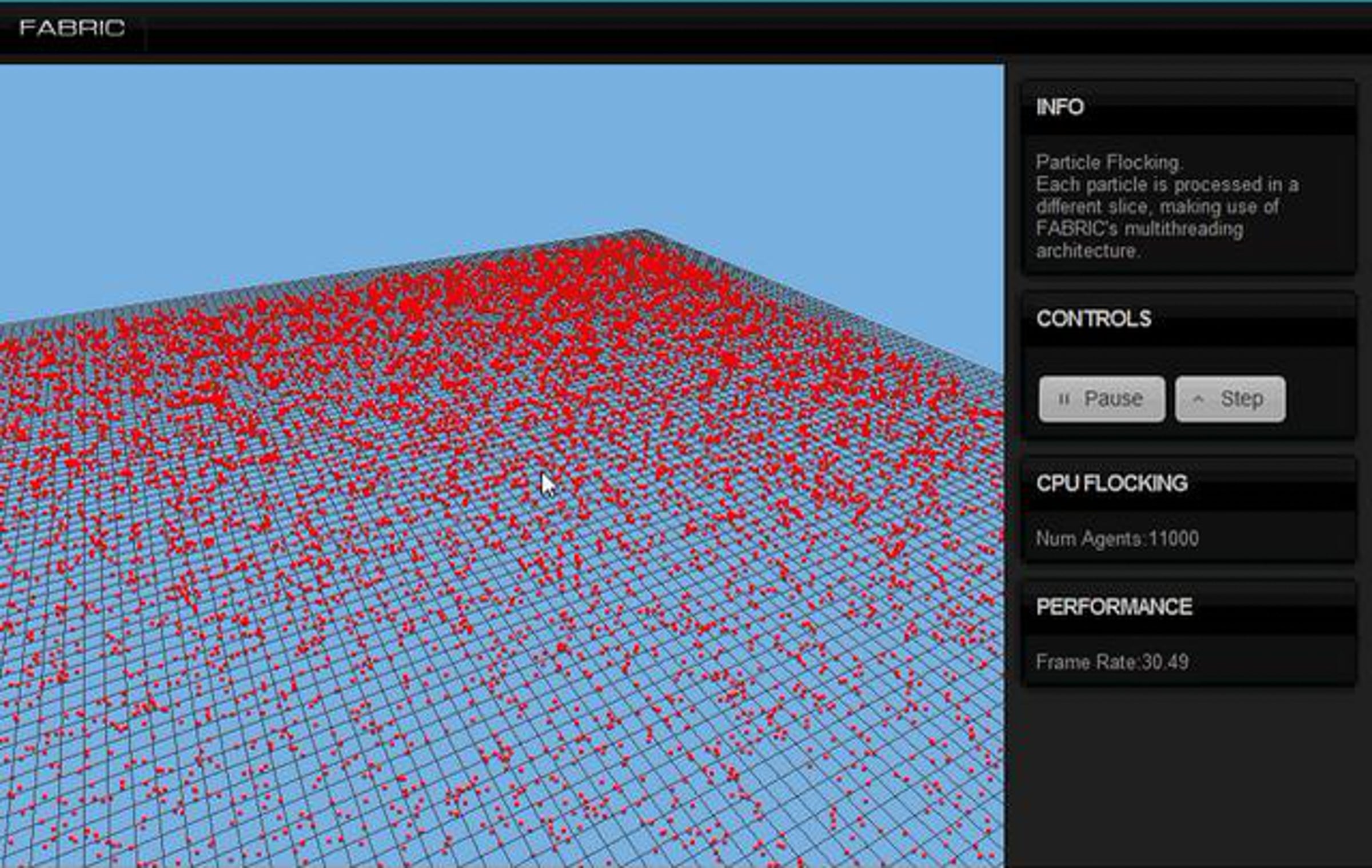Click the "Frame Rate:30.49" readout
Image resolution: width=1372 pixels, height=868 pixels.
point(1112,662)
